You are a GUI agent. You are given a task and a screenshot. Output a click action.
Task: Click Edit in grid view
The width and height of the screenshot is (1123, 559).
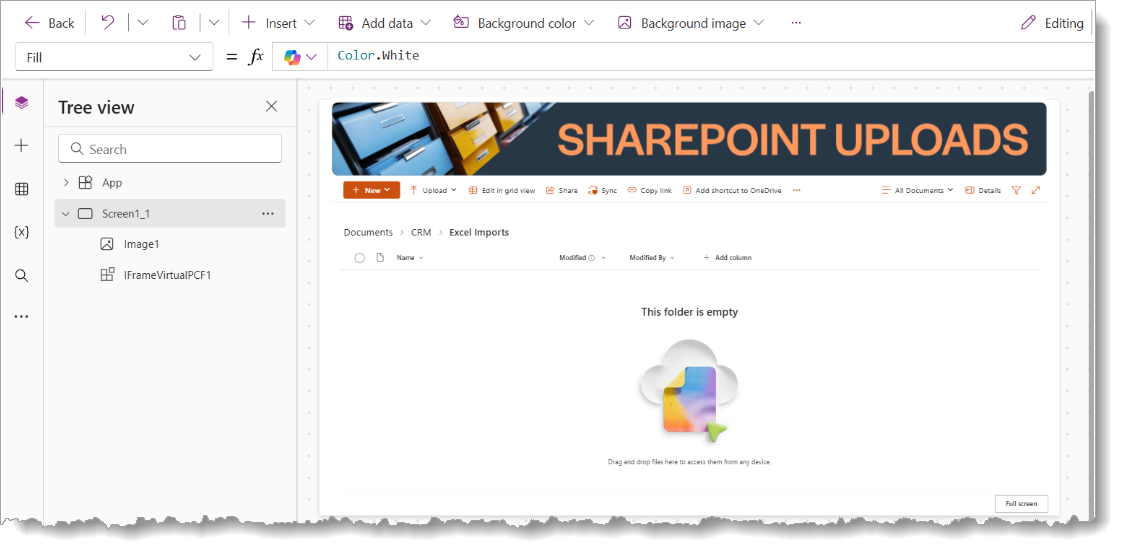pyautogui.click(x=501, y=190)
